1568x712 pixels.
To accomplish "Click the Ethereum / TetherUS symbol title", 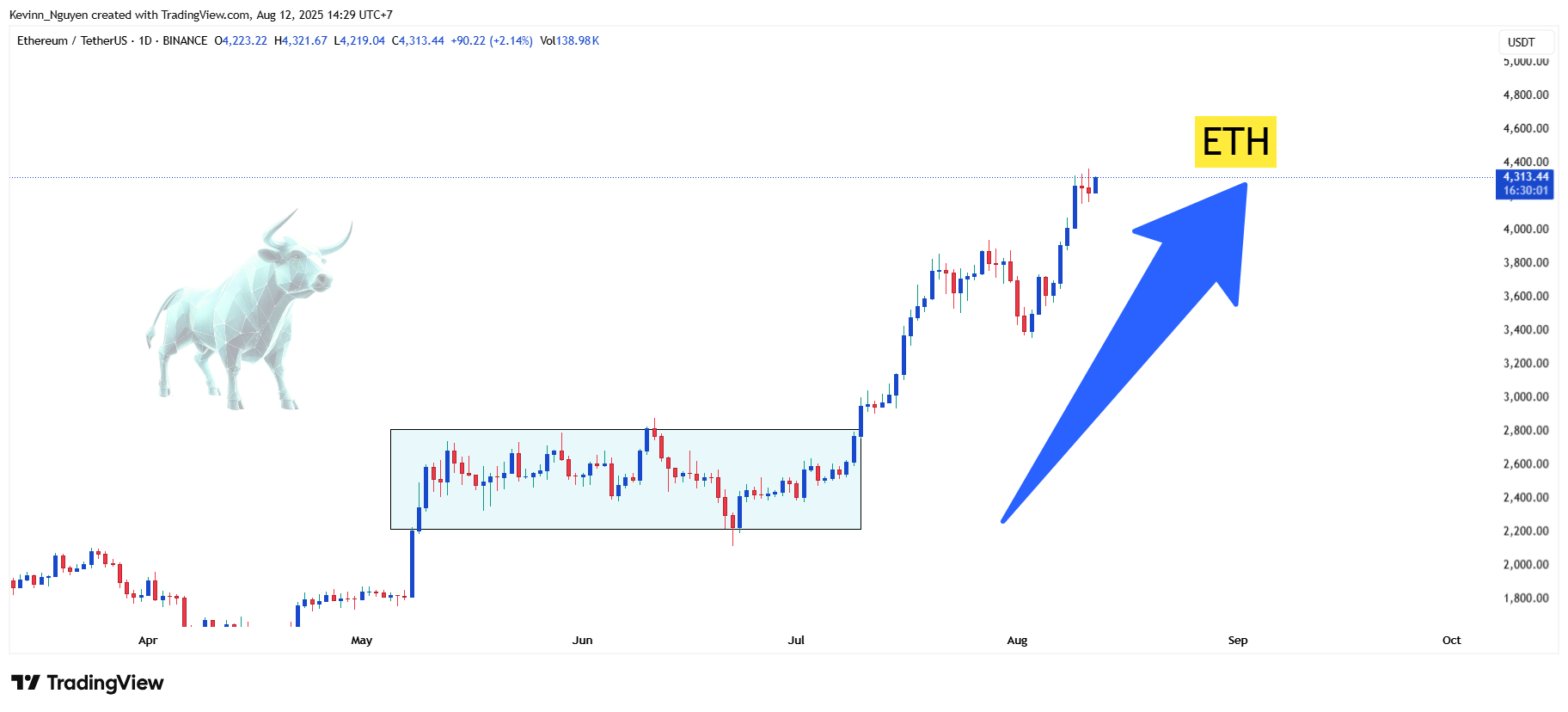I will tap(72, 40).
